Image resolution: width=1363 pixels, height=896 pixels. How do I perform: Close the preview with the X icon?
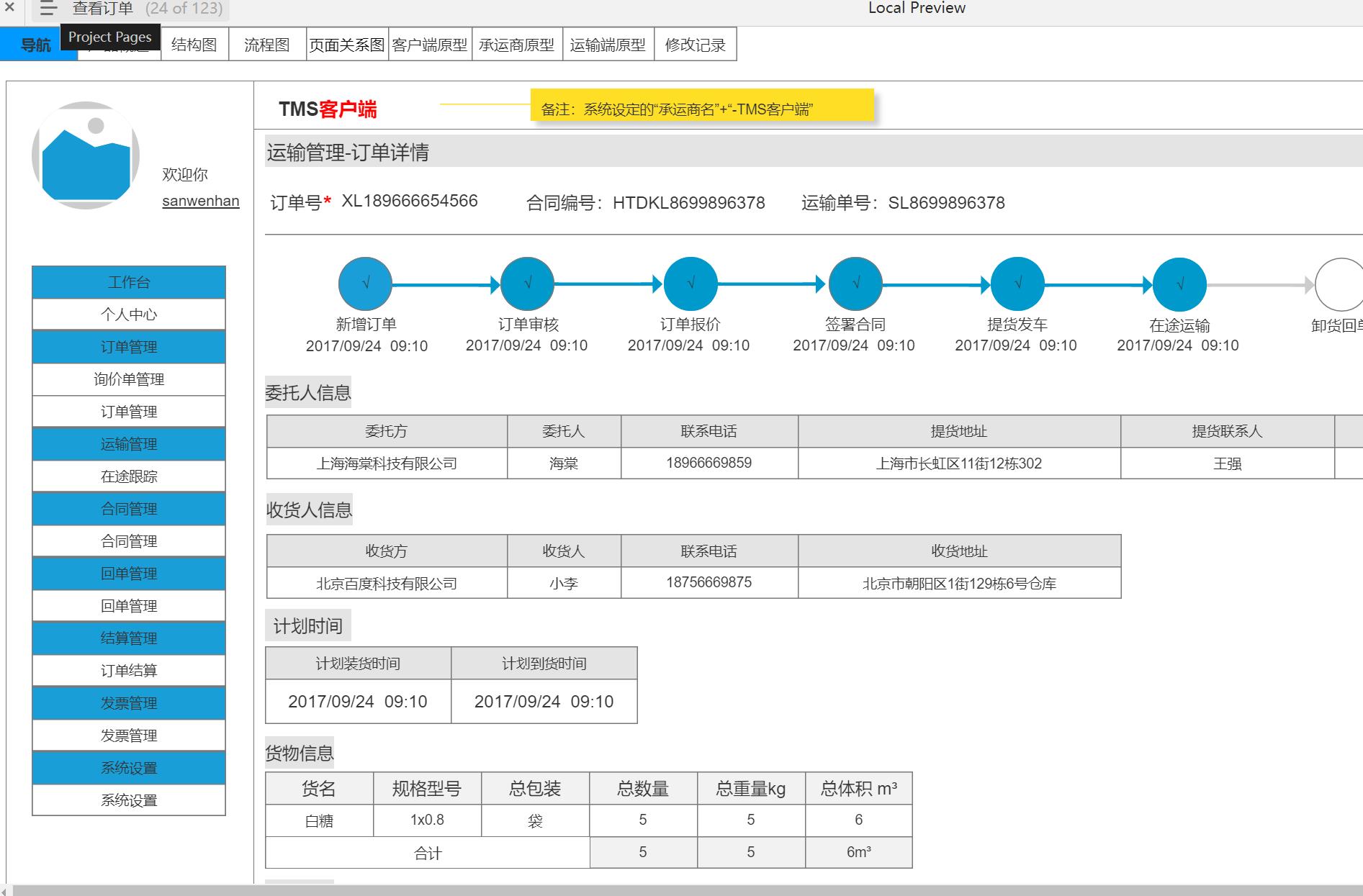pos(10,8)
